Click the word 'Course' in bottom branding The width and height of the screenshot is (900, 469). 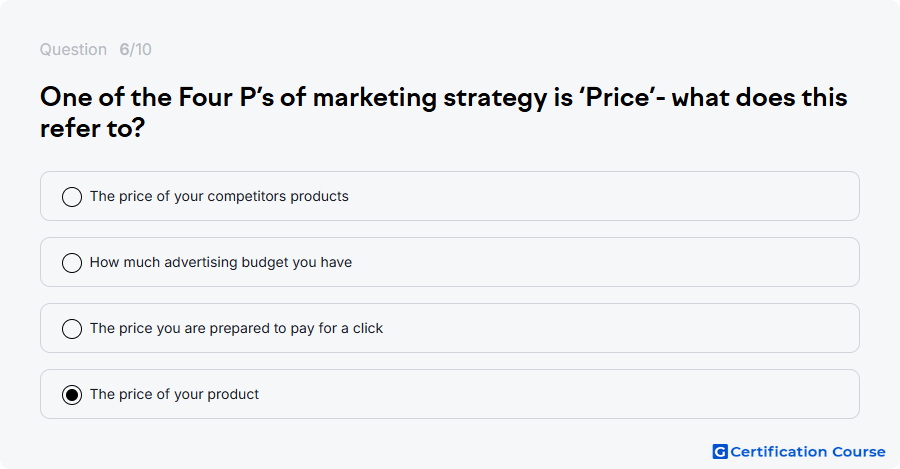[859, 452]
